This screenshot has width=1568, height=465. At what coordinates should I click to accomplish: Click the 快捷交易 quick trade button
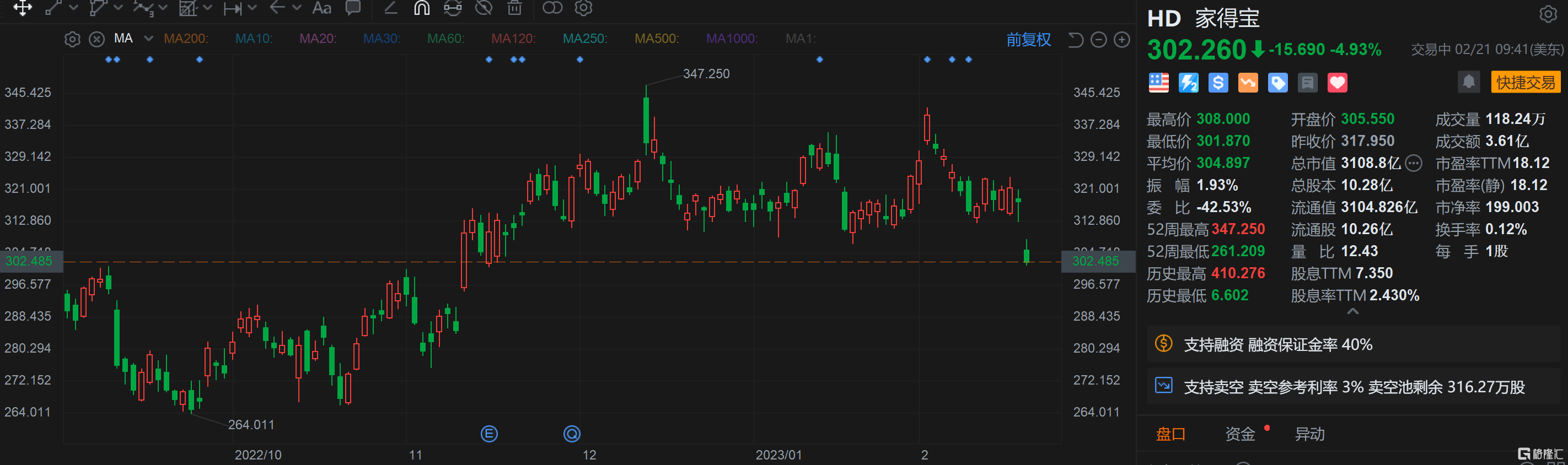1526,82
